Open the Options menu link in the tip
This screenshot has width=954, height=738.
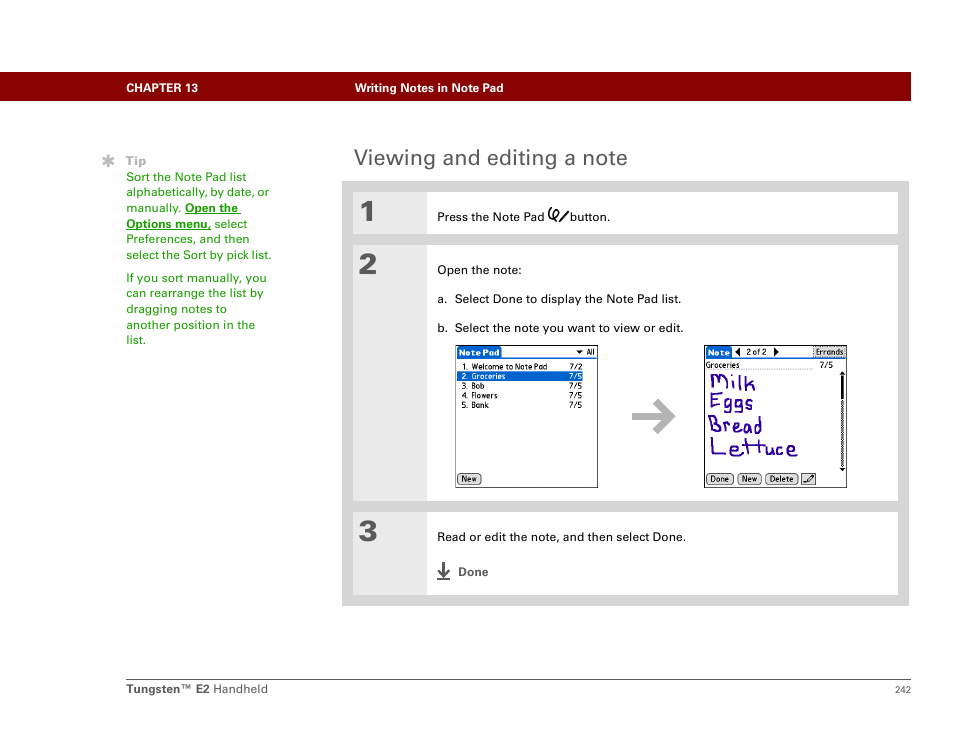(183, 216)
